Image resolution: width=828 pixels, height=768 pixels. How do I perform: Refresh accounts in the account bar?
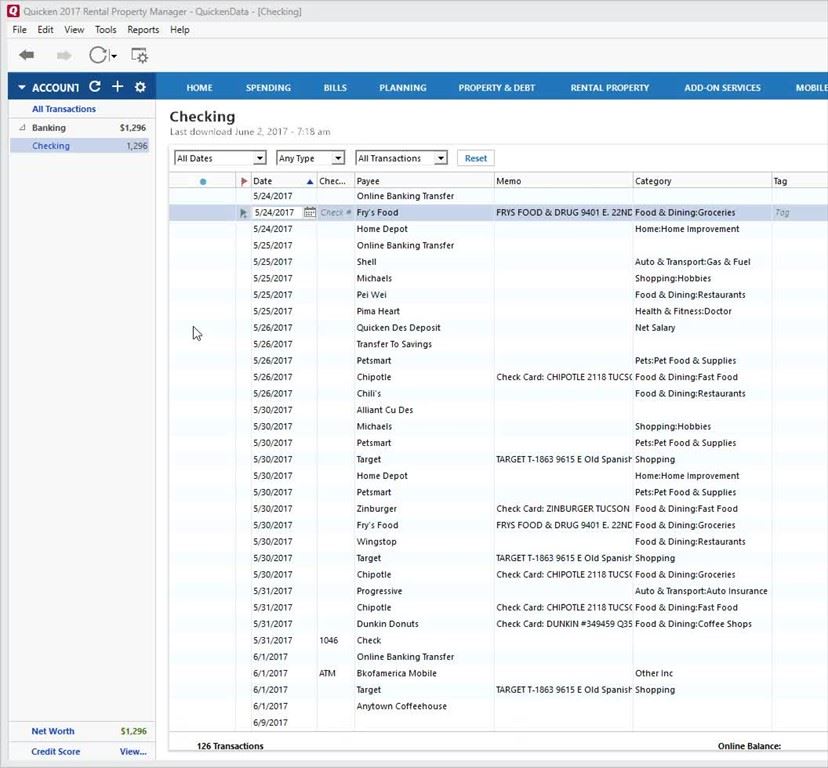[94, 87]
